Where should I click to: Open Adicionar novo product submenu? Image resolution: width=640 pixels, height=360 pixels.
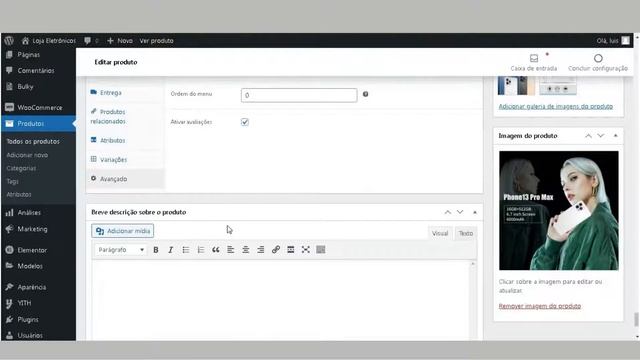[27, 155]
